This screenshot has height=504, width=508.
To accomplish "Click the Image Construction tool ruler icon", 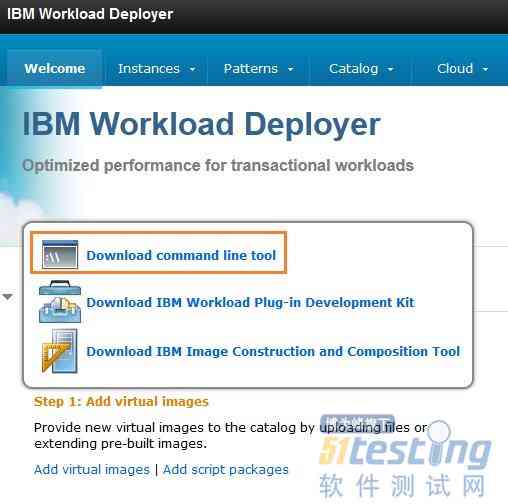I will pos(59,351).
